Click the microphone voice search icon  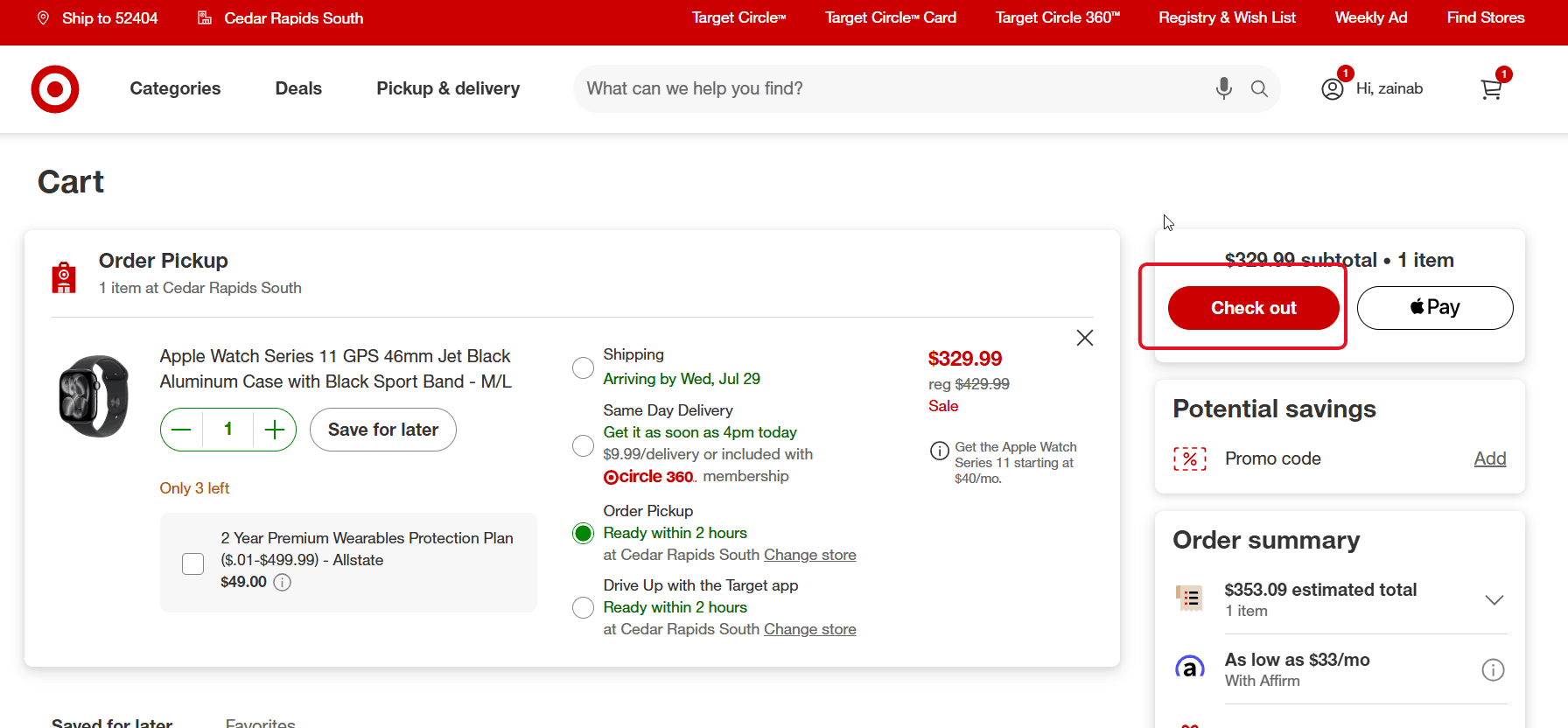pyautogui.click(x=1224, y=88)
